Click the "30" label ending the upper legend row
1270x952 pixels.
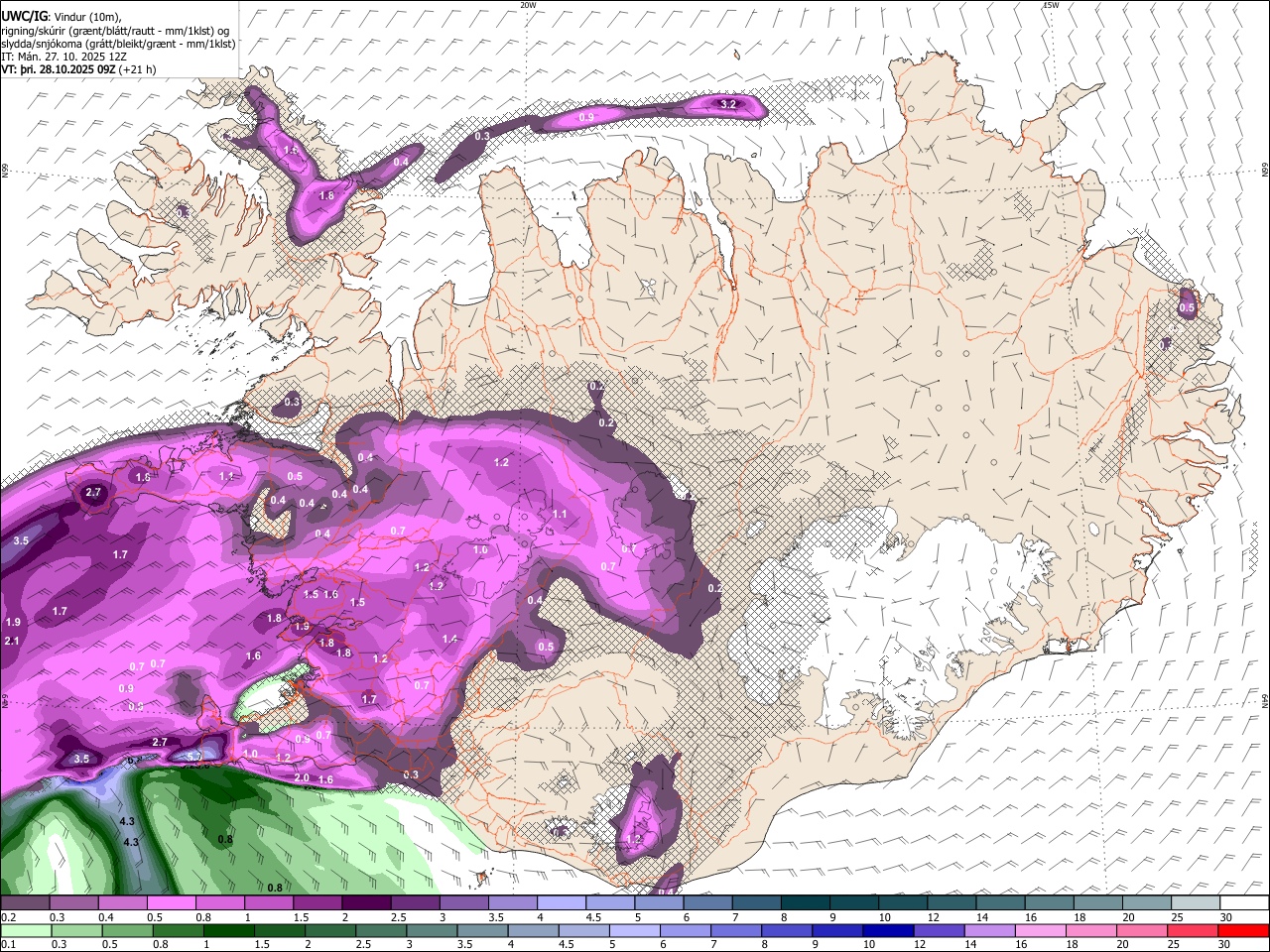coord(1225,917)
